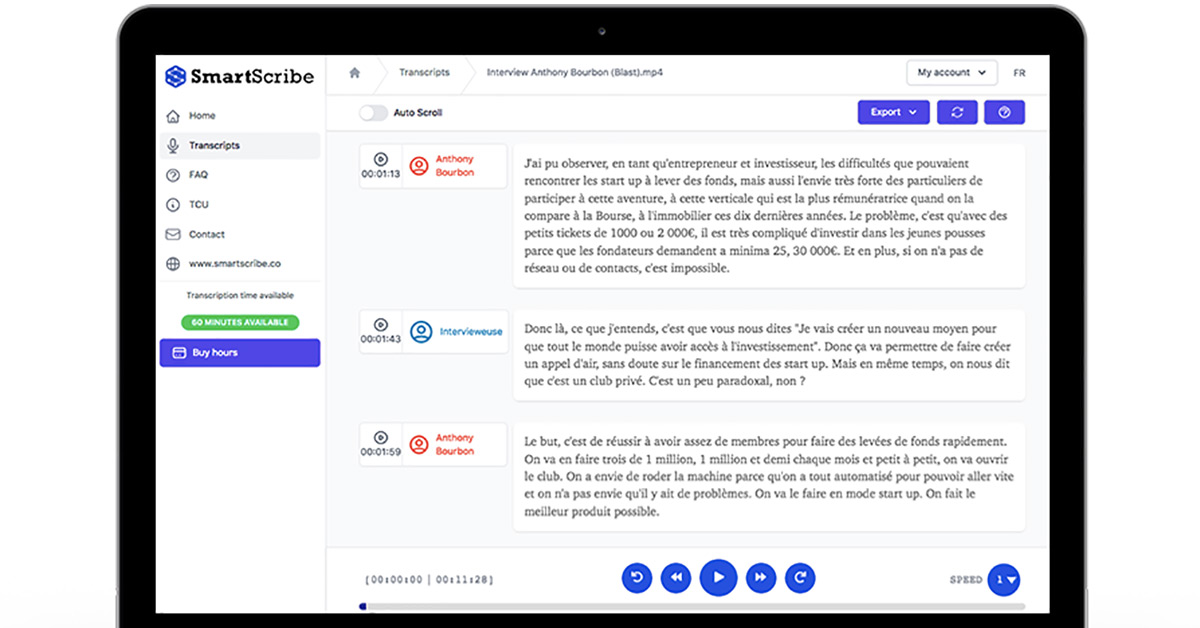Click the restart playback button

[637, 577]
